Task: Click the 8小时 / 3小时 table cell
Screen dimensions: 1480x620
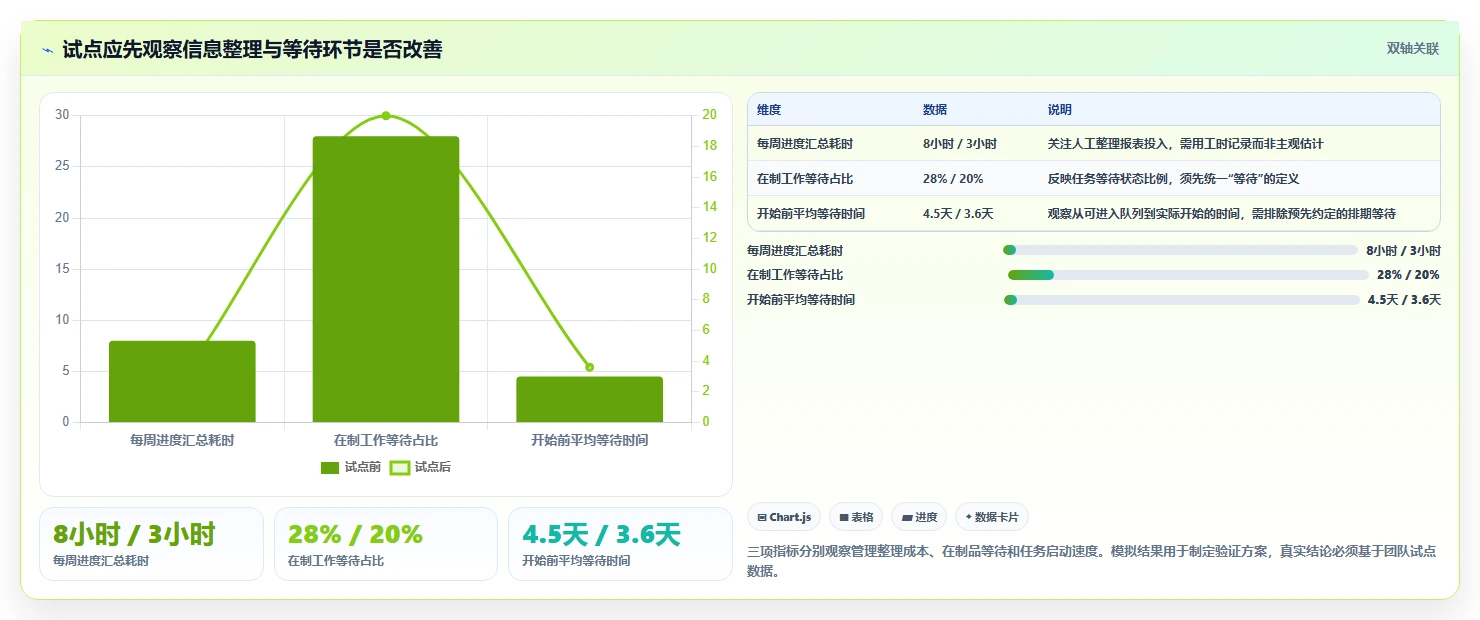Action: (x=960, y=144)
